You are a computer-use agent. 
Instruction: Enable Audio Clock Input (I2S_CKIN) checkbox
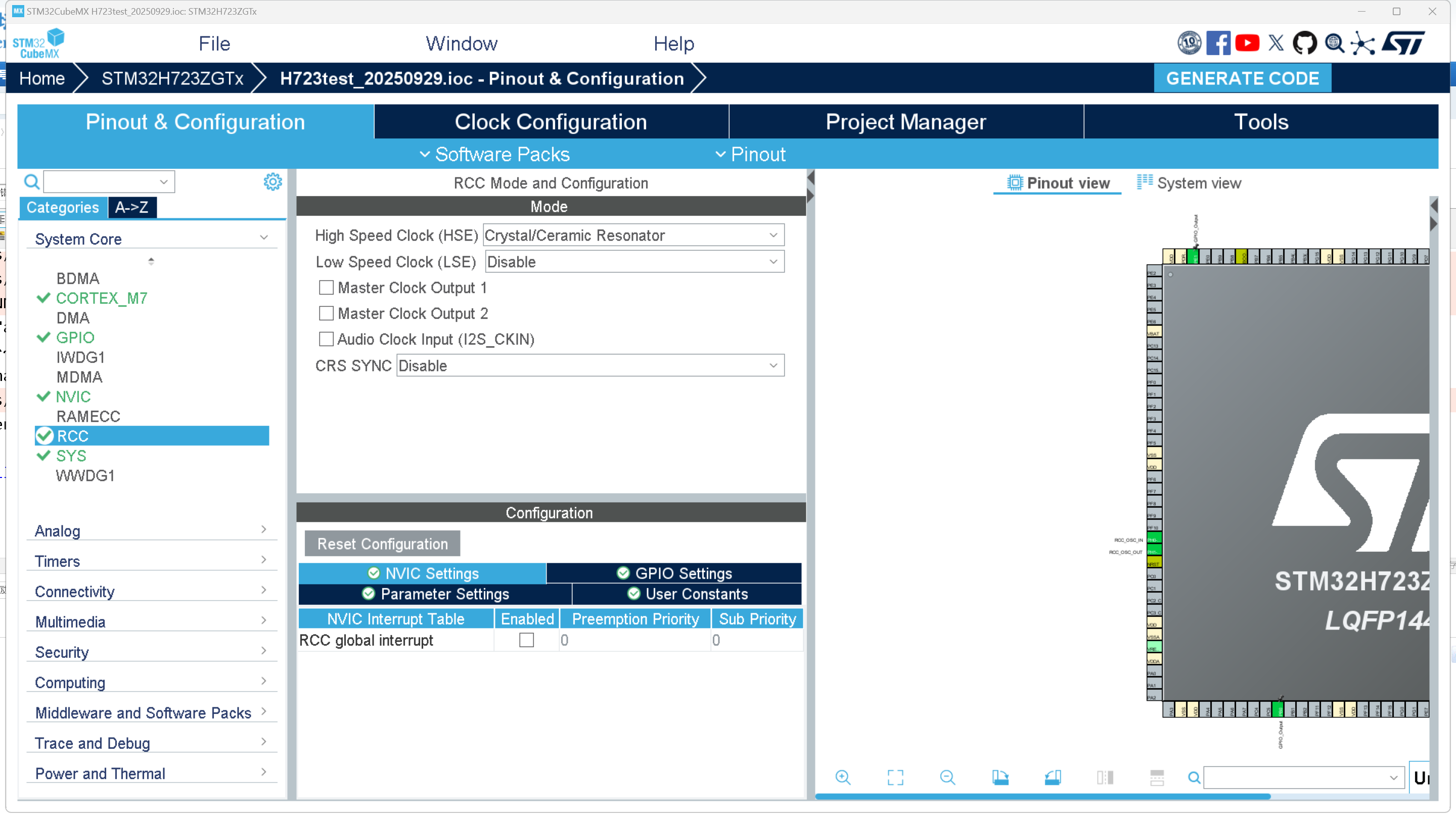point(326,339)
